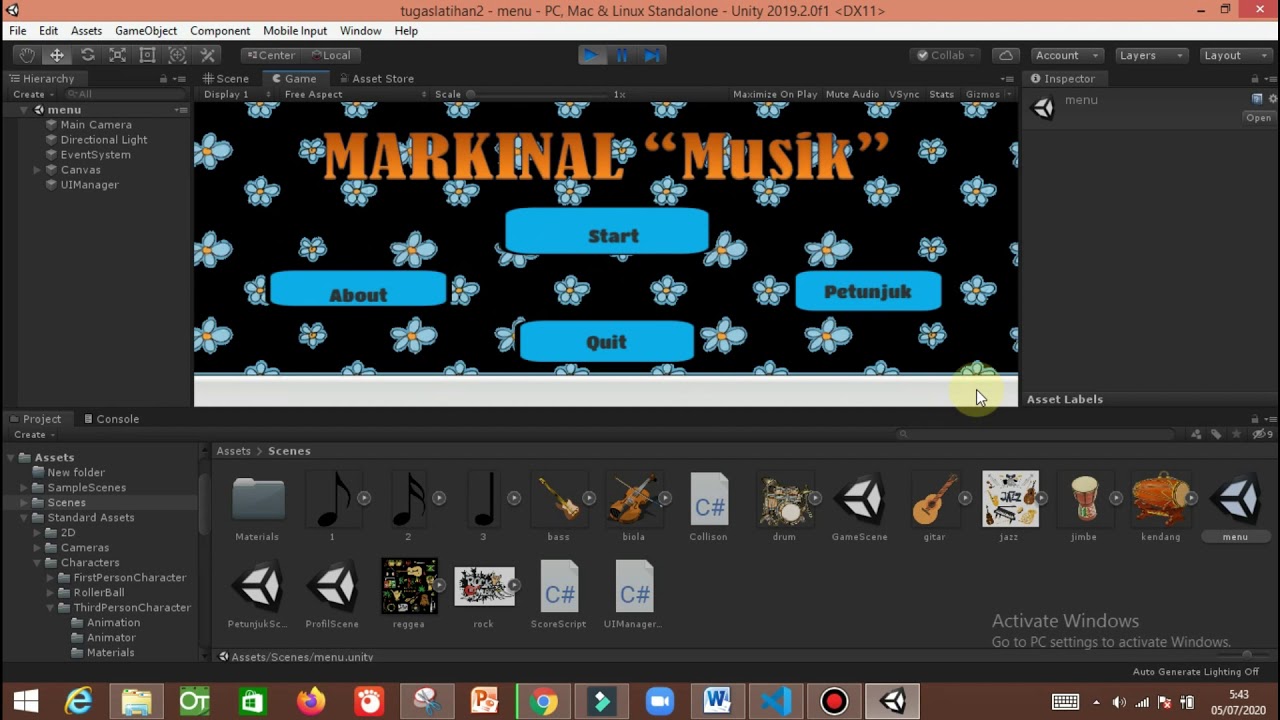Expand the Canvas object in Hierarchy
This screenshot has height=720, width=1280.
(x=37, y=170)
